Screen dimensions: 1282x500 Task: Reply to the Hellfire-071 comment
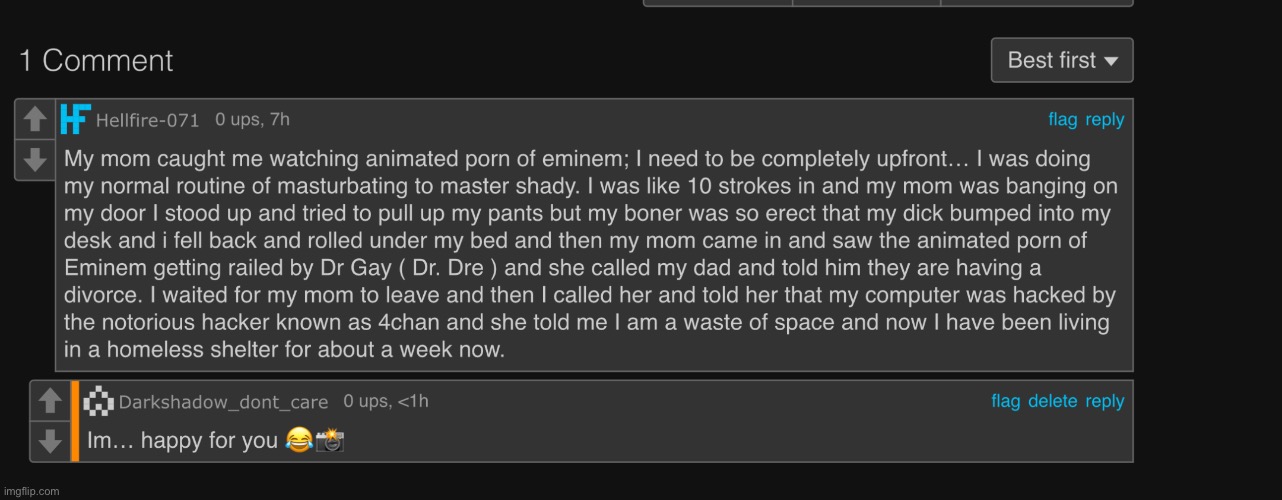click(x=1105, y=120)
